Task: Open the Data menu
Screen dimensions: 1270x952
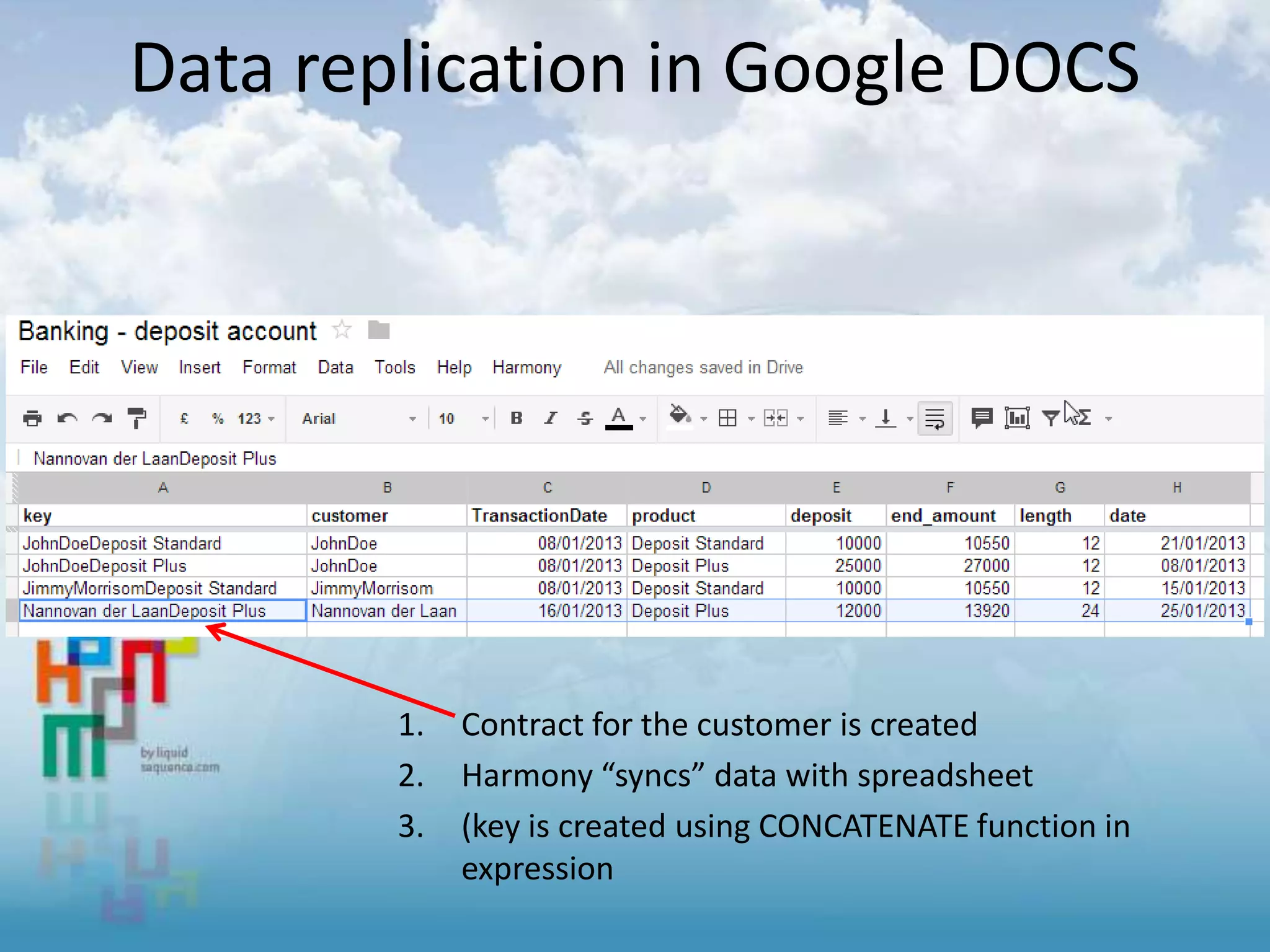Action: [x=335, y=367]
